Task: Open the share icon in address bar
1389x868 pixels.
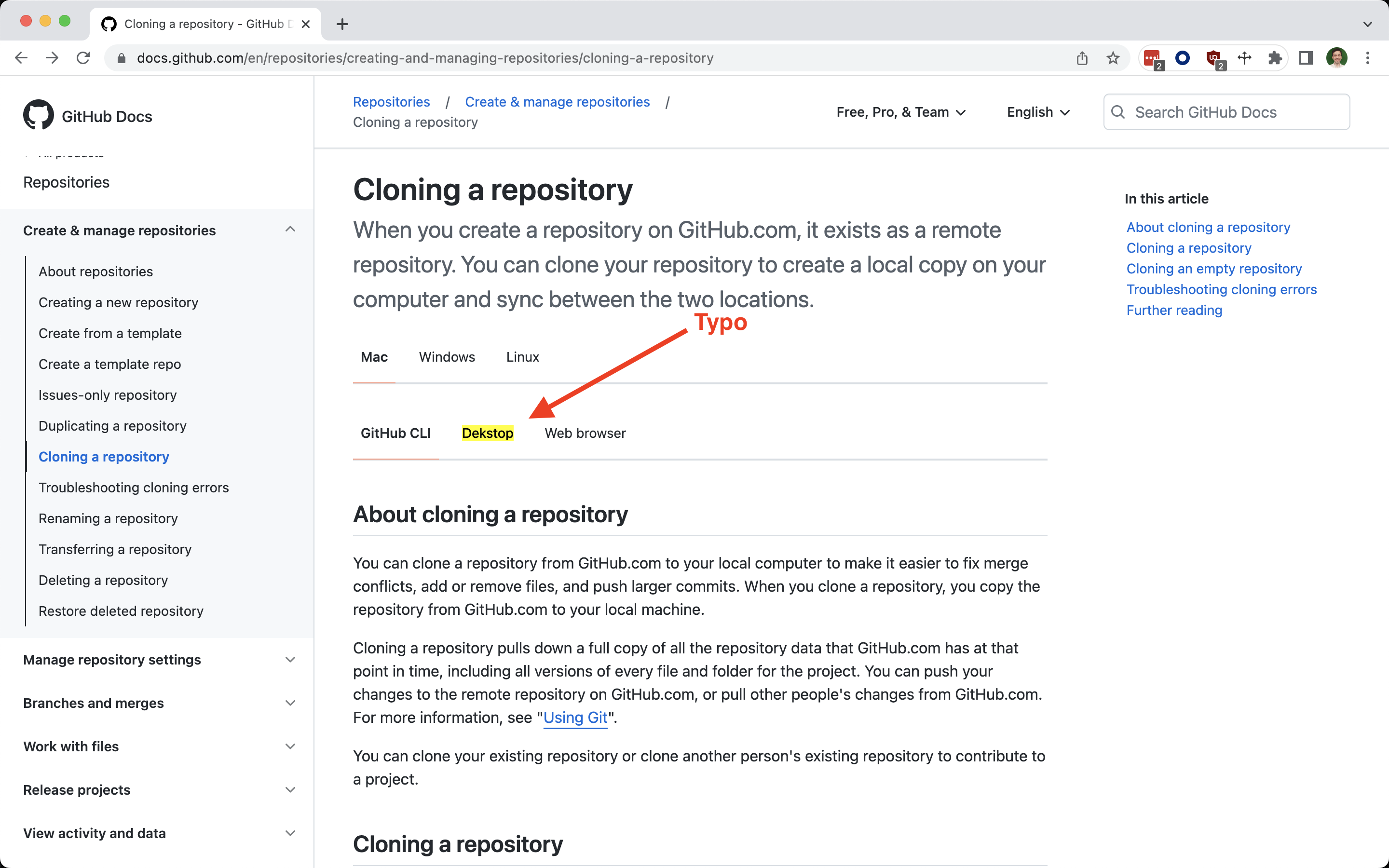Action: pos(1082,58)
